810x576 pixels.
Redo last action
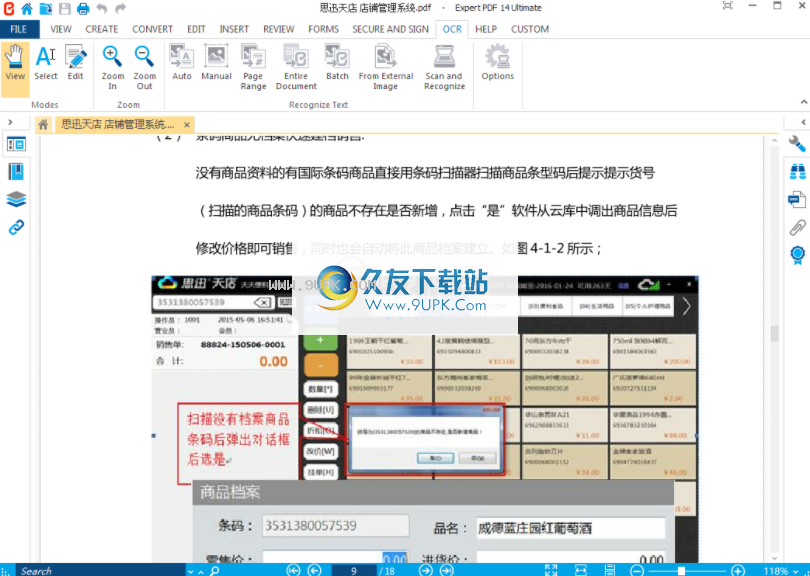(120, 8)
